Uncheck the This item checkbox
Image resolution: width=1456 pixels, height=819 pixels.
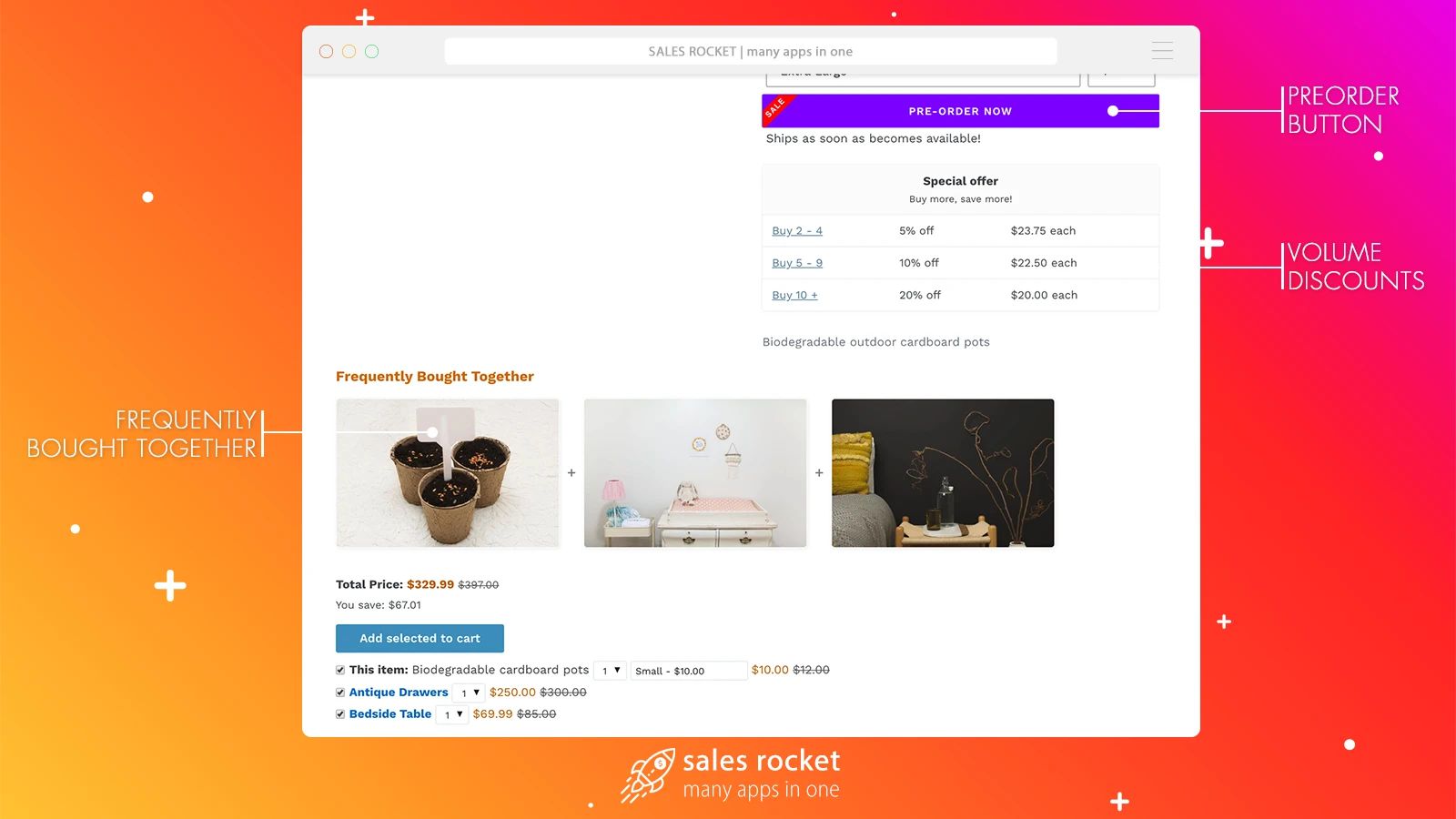(340, 670)
